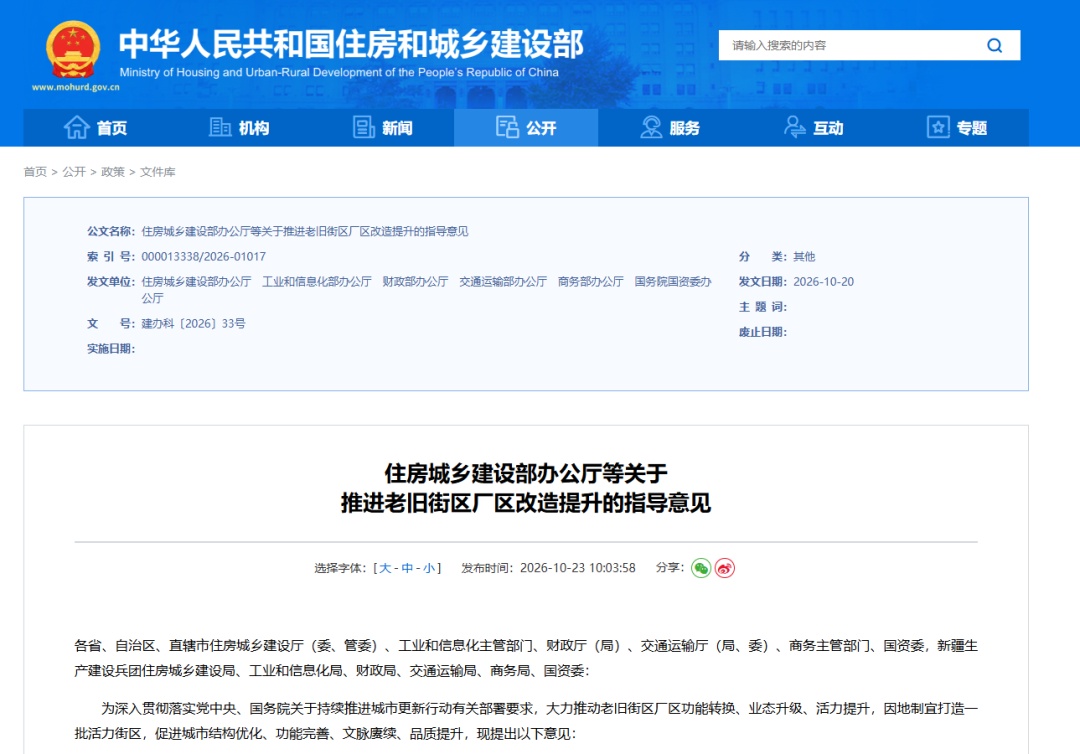This screenshot has width=1080, height=754.
Task: Click issuer 交通运输部办公厅
Action: 503,282
